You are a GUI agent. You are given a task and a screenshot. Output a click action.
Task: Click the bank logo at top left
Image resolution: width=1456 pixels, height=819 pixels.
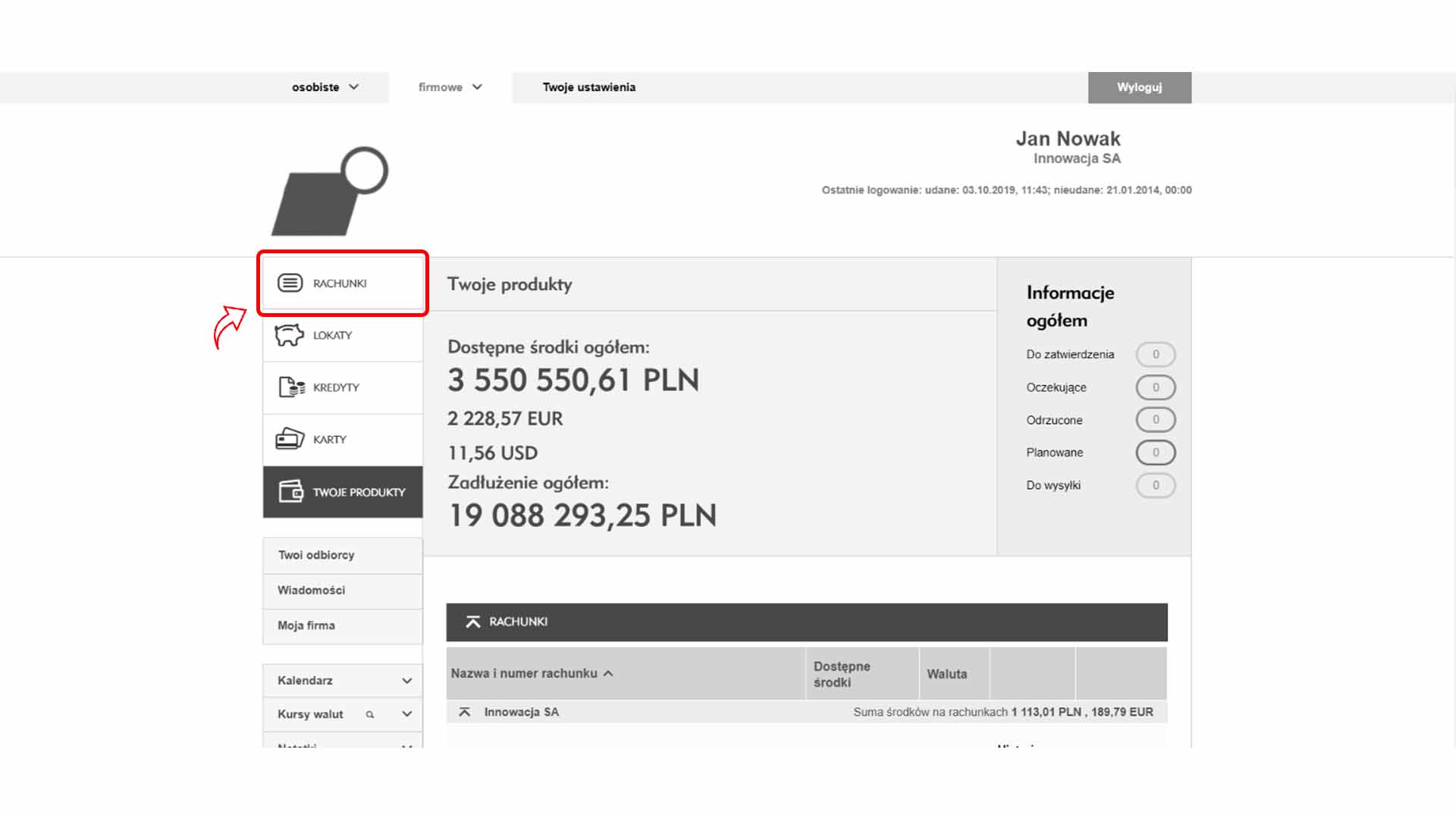point(331,191)
